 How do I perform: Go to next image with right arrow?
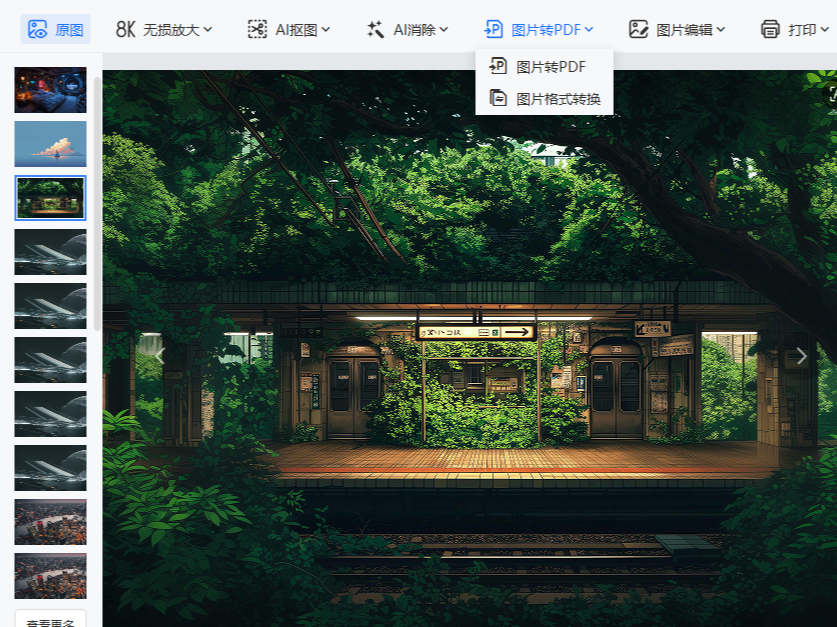pyautogui.click(x=800, y=356)
